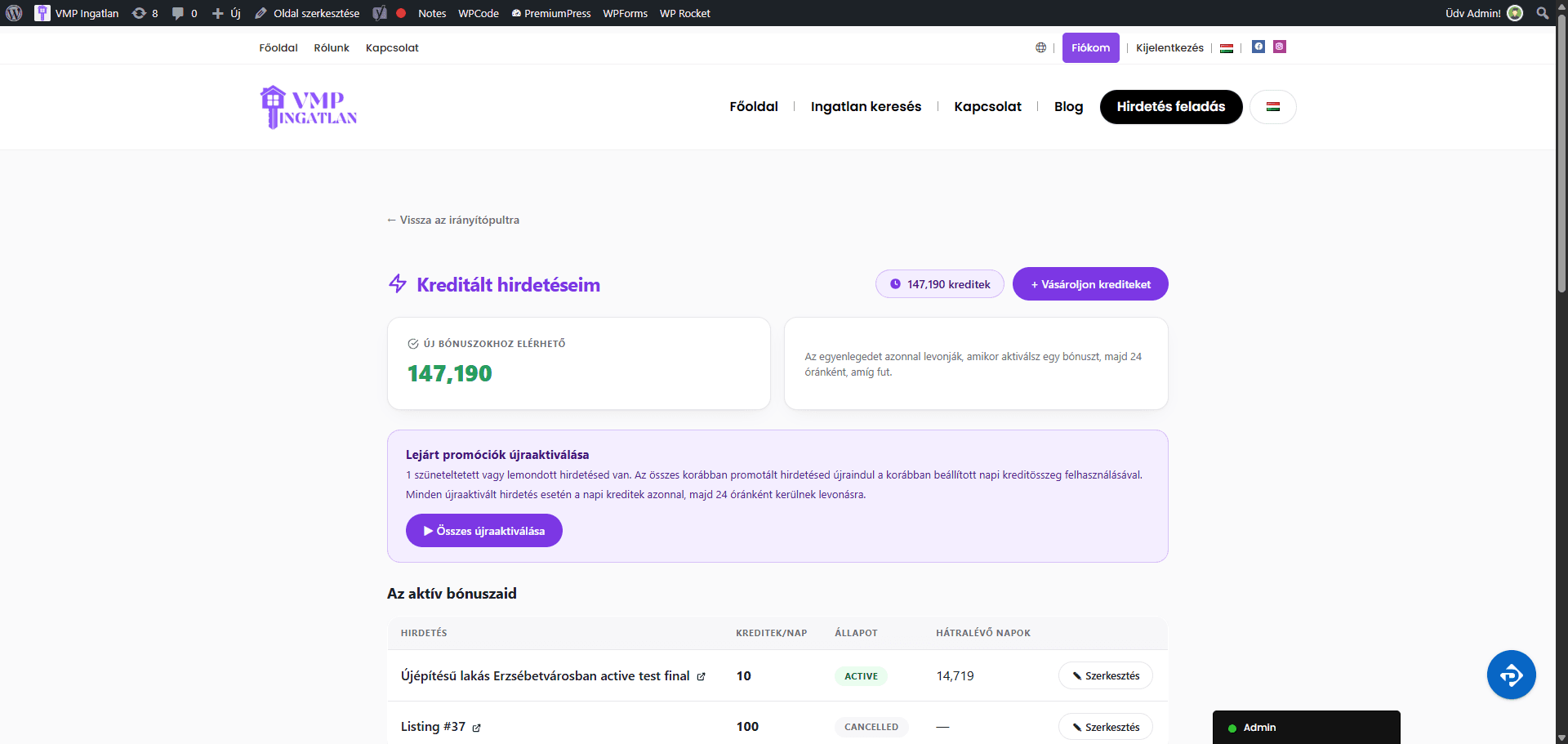Click Vissza az irányítópultra link
The width and height of the screenshot is (1568, 744).
click(x=453, y=220)
